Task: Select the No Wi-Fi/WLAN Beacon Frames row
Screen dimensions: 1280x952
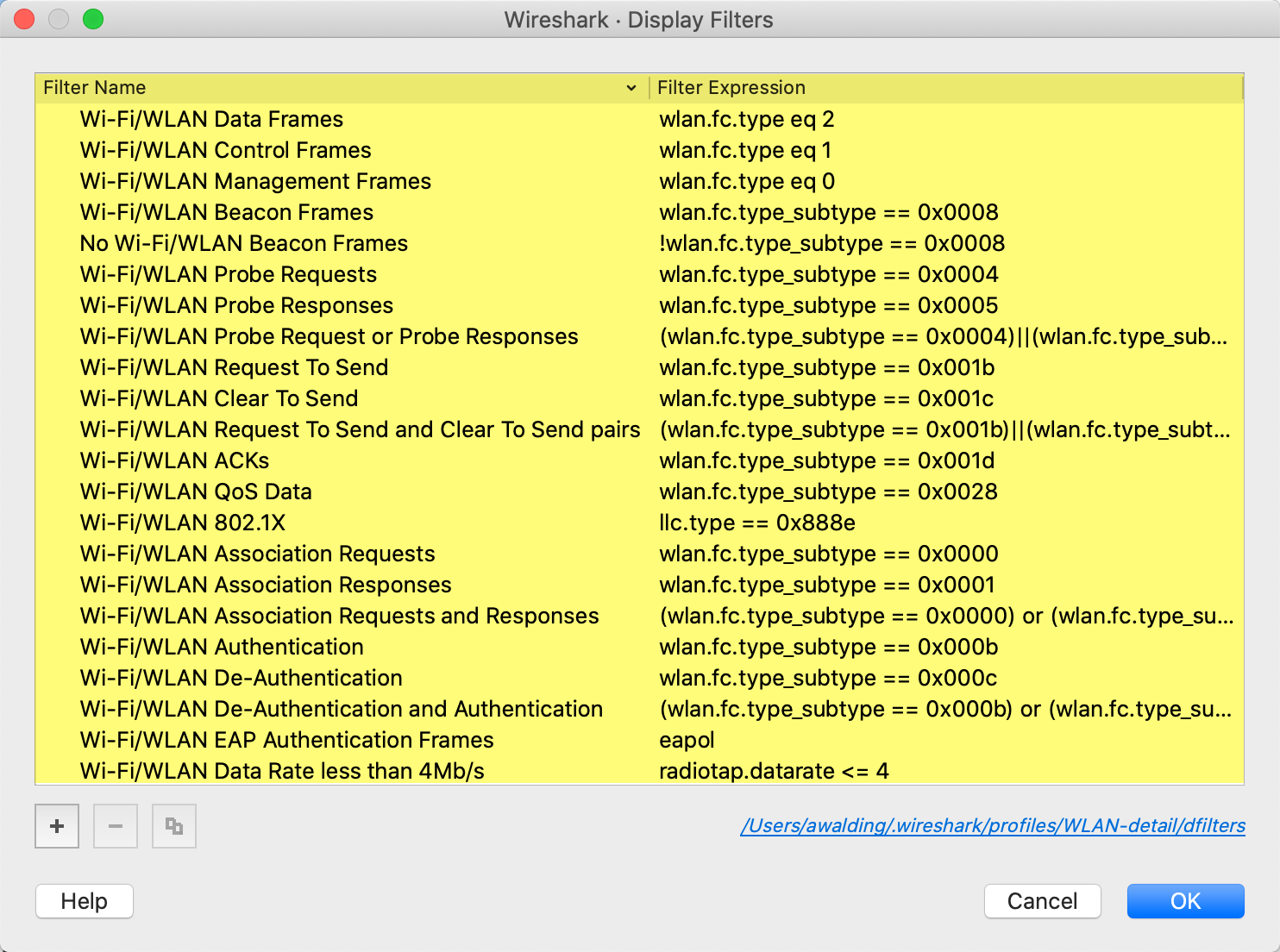Action: pos(243,243)
